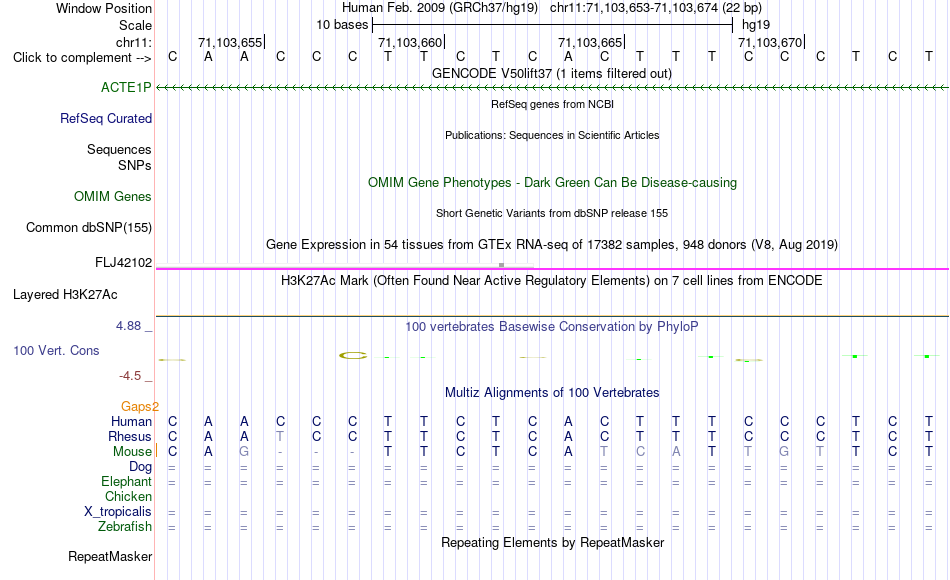The image size is (950, 580).
Task: Click the gray T in Rhesus row
Action: [x=279, y=436]
